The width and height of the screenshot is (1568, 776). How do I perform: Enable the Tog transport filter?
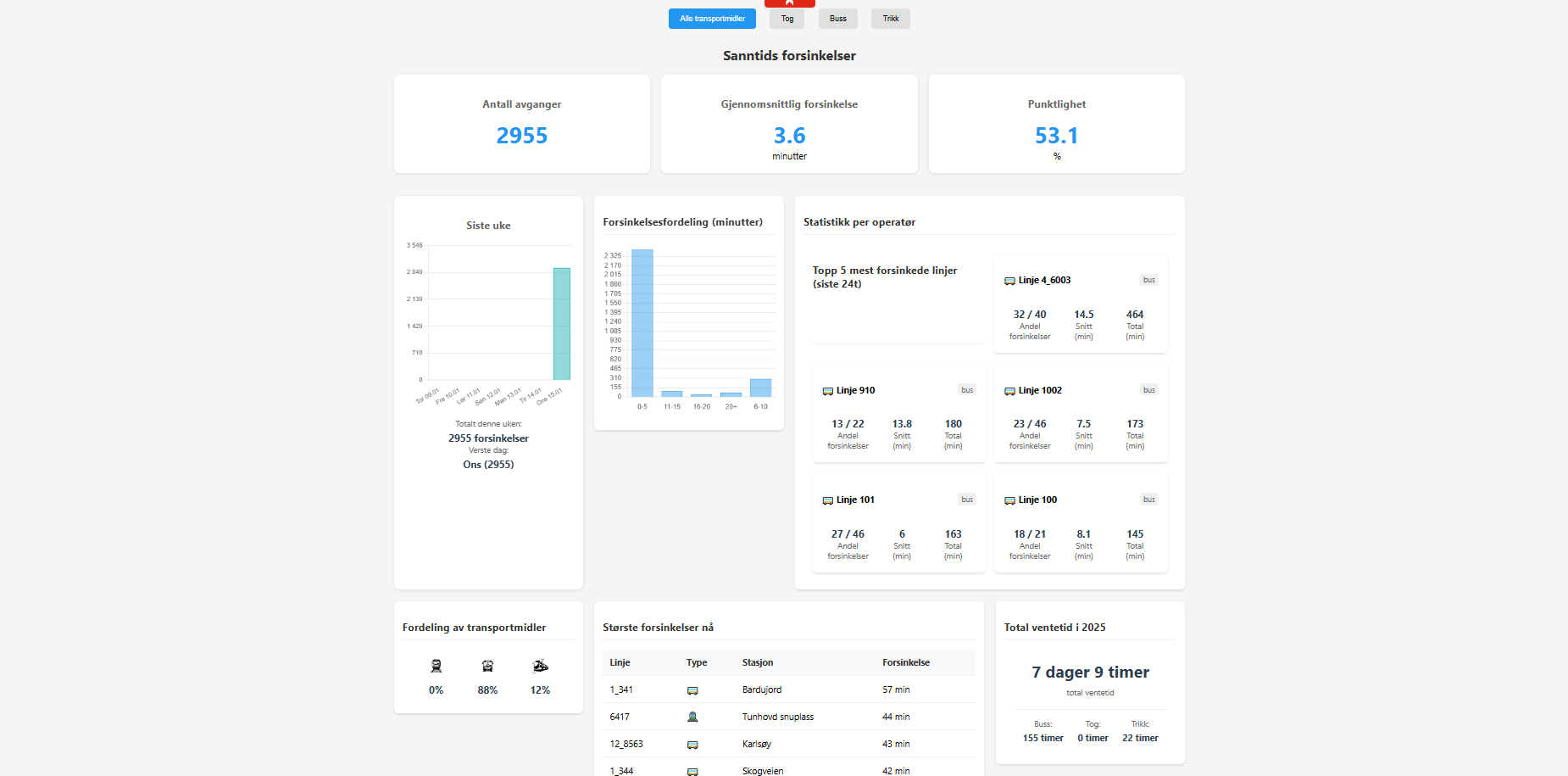(787, 18)
